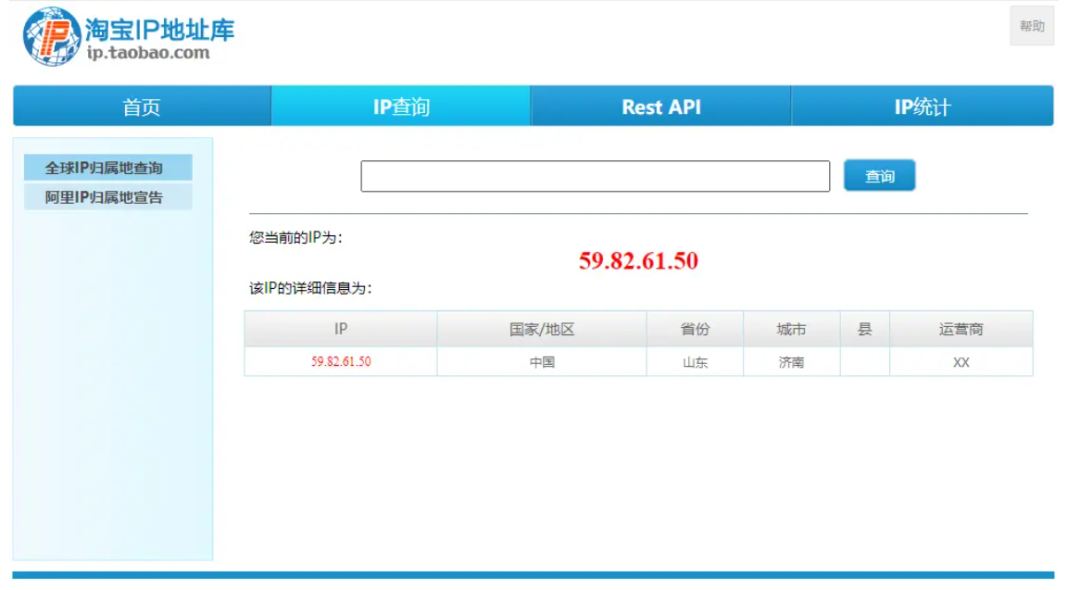Viewport: 1080px width, 590px height.
Task: Click the ip.taobao.com URL text
Action: coord(148,52)
